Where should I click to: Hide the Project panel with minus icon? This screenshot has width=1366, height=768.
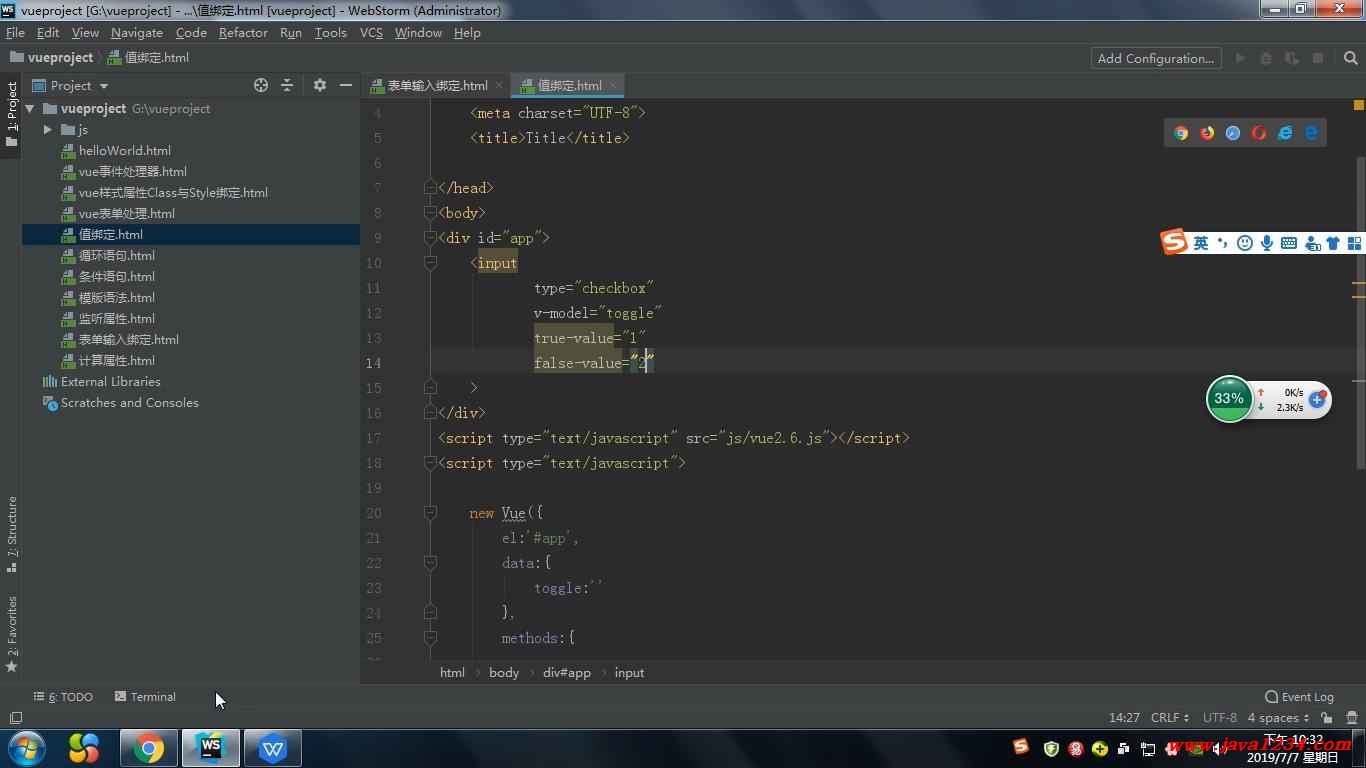[346, 85]
